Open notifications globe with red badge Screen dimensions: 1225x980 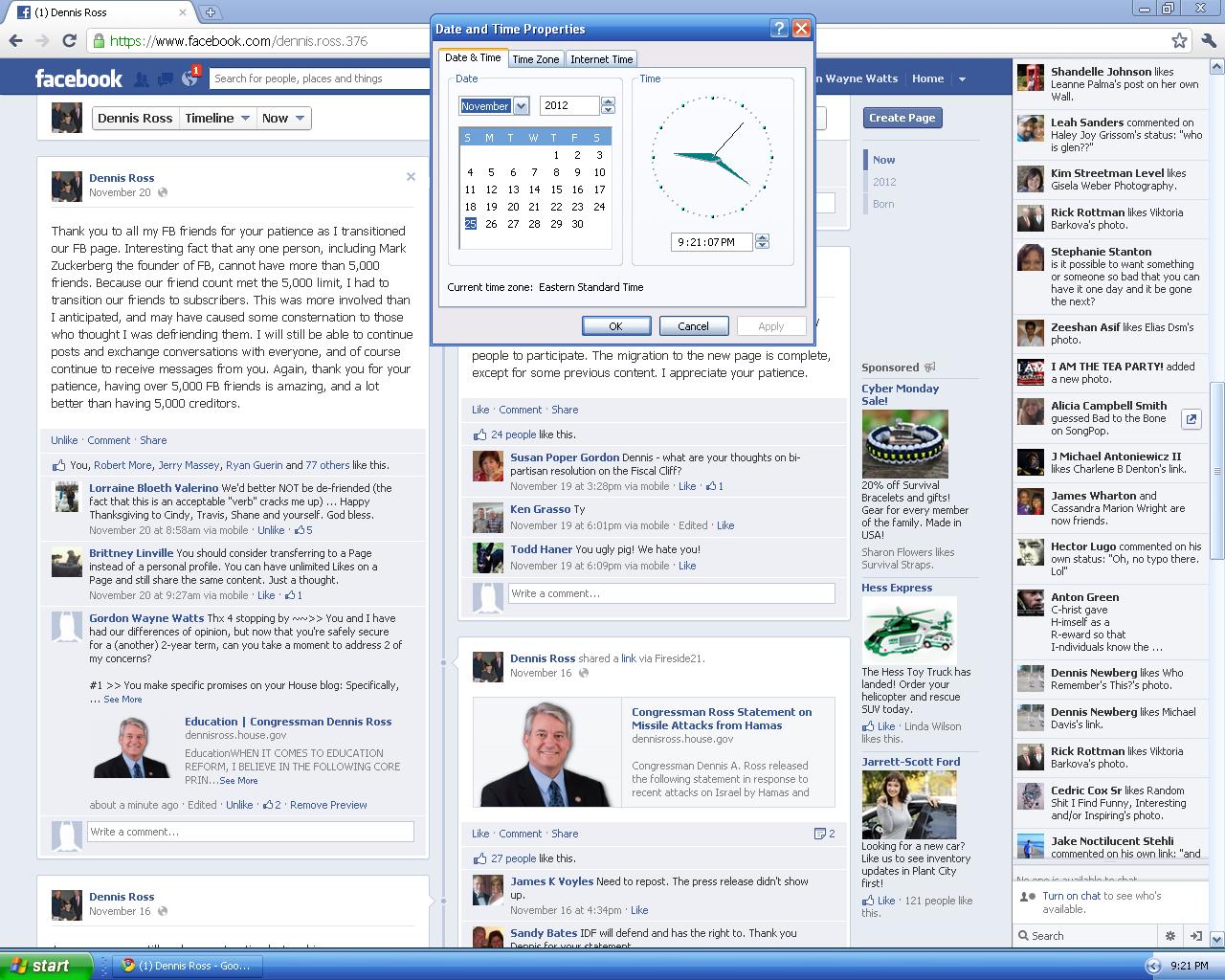point(190,78)
